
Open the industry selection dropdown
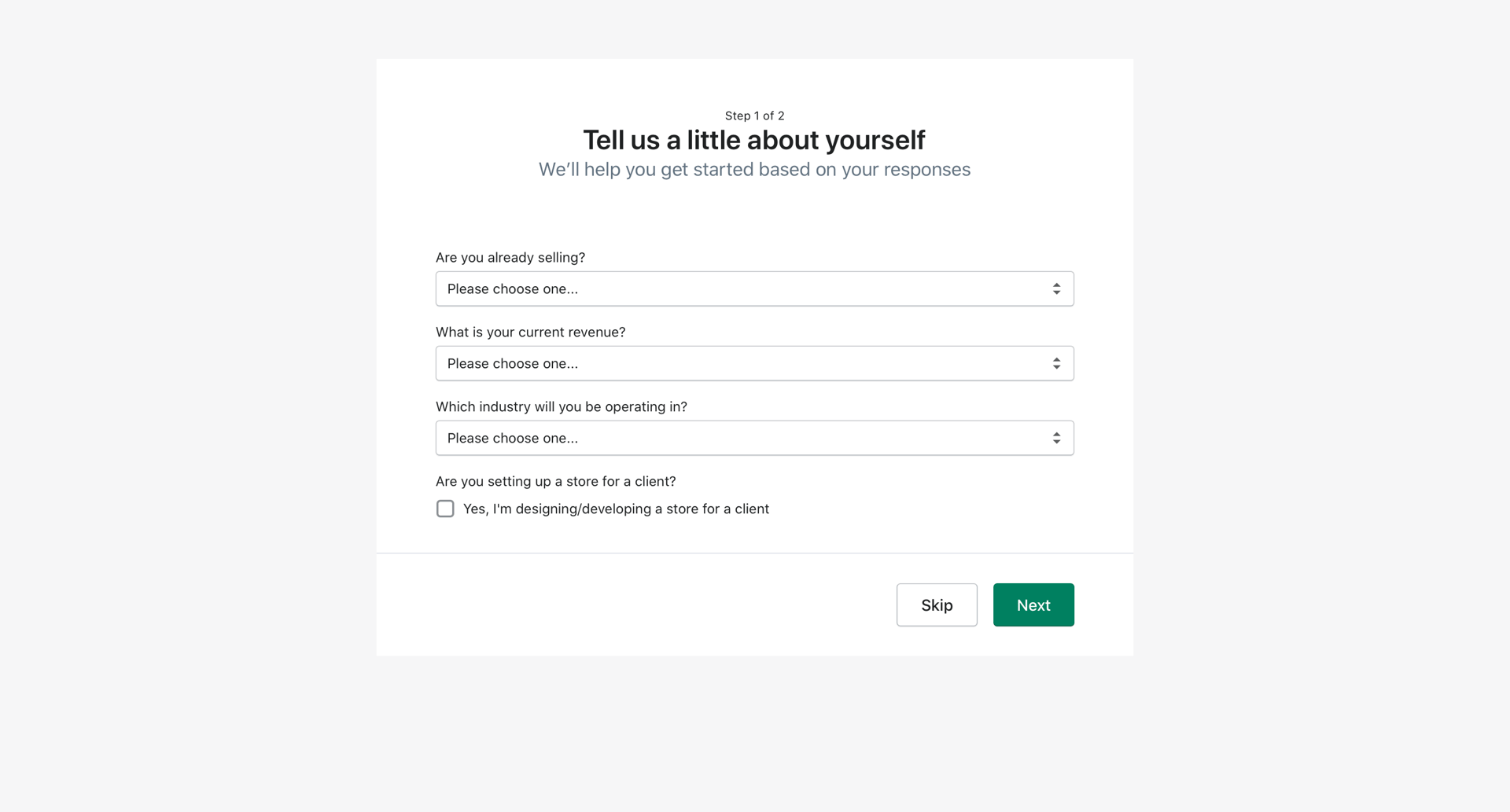click(x=753, y=438)
